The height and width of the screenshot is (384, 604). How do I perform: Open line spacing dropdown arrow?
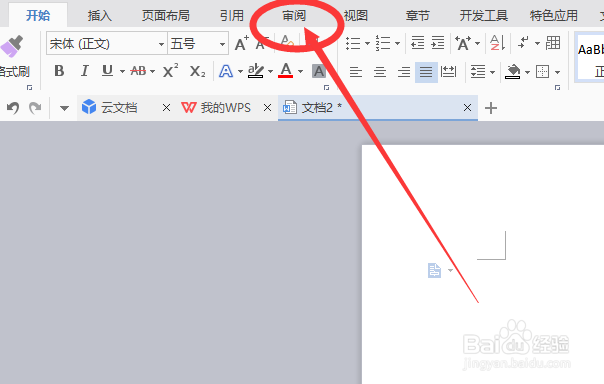[x=492, y=72]
